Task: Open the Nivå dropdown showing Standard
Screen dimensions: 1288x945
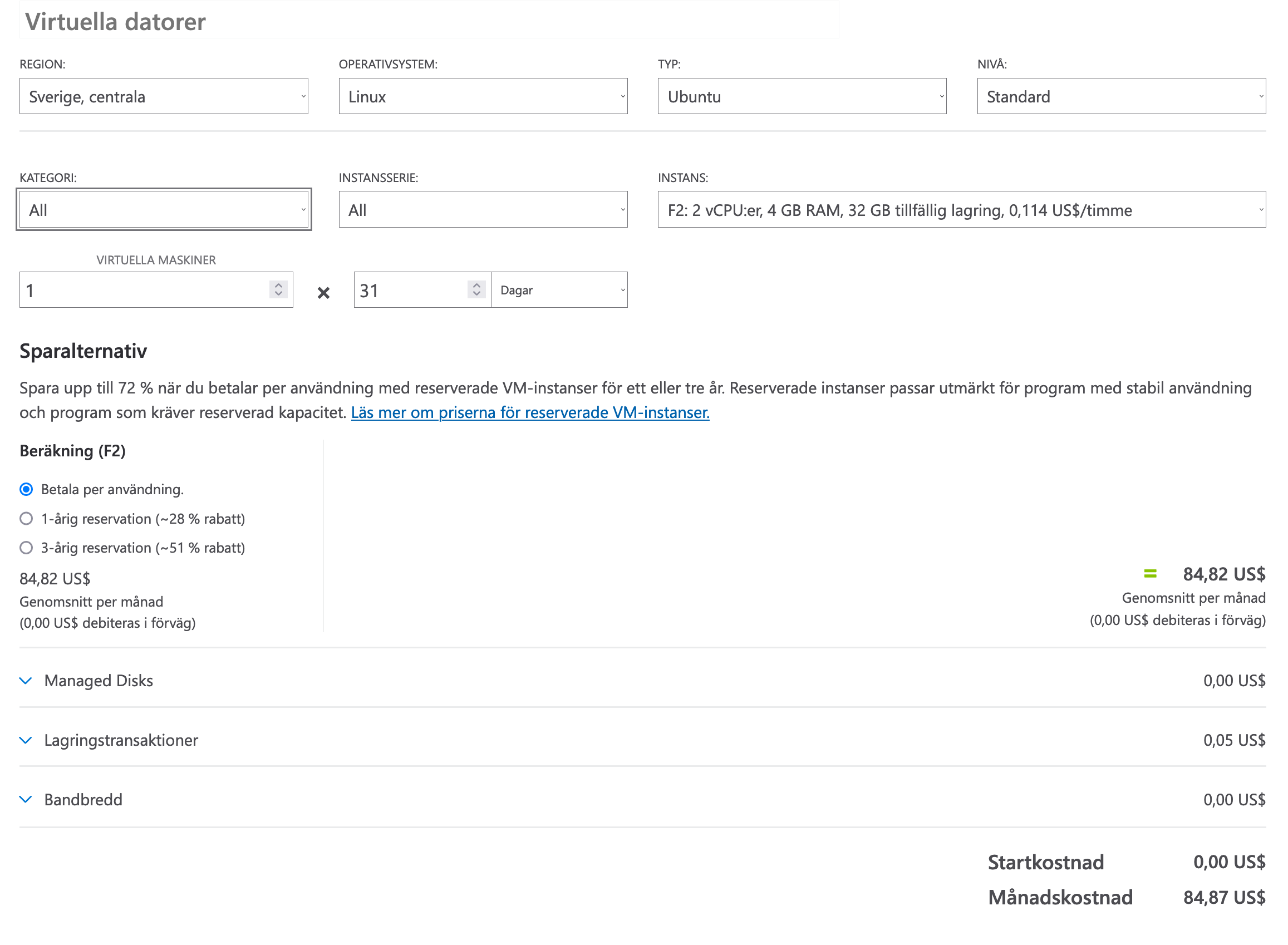Action: tap(1120, 96)
